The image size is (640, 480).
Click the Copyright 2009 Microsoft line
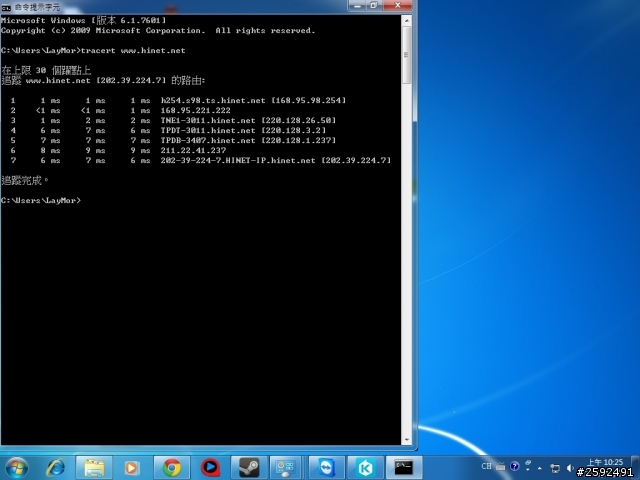coord(158,31)
